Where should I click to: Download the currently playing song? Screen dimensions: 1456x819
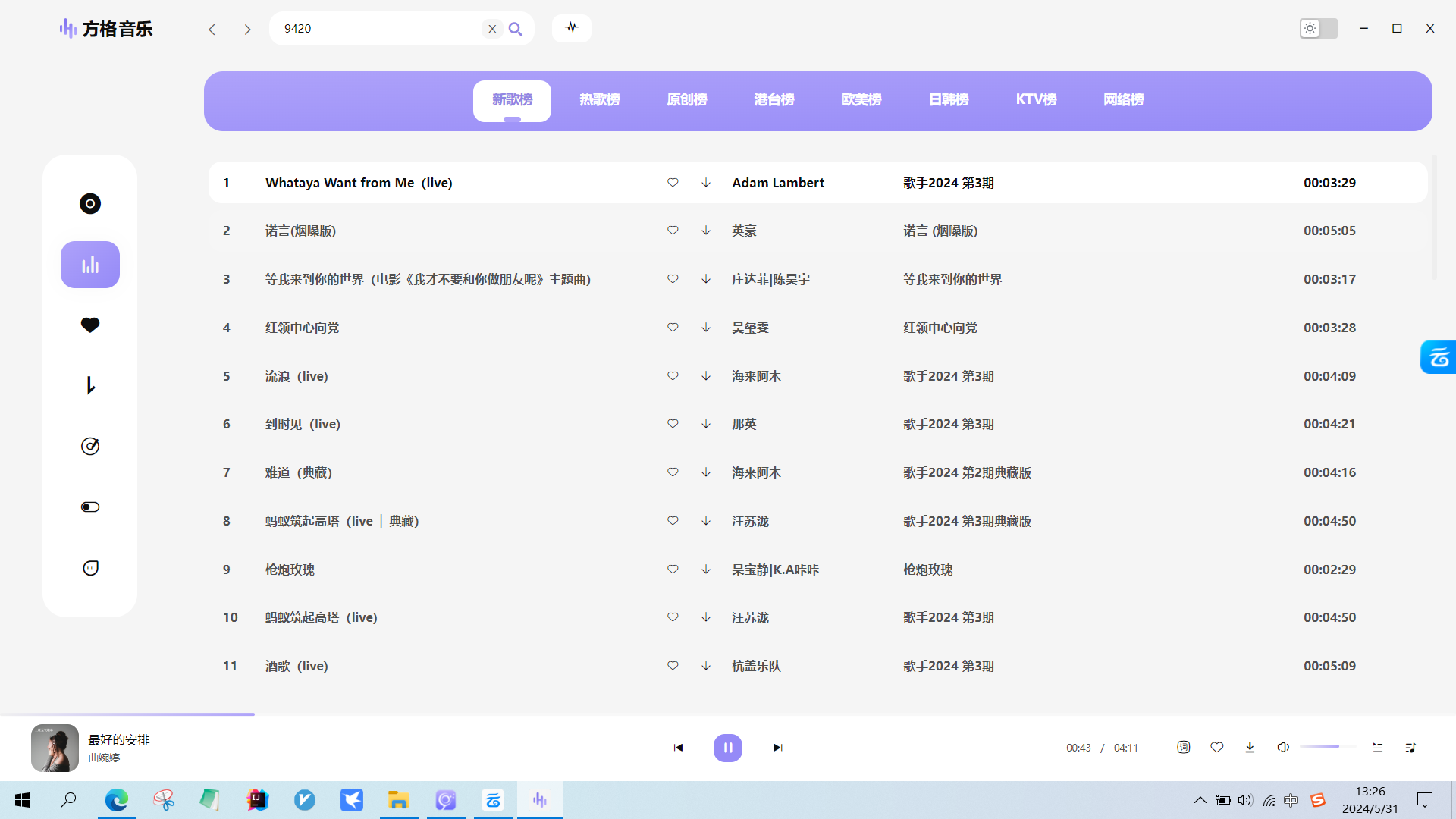tap(1250, 747)
